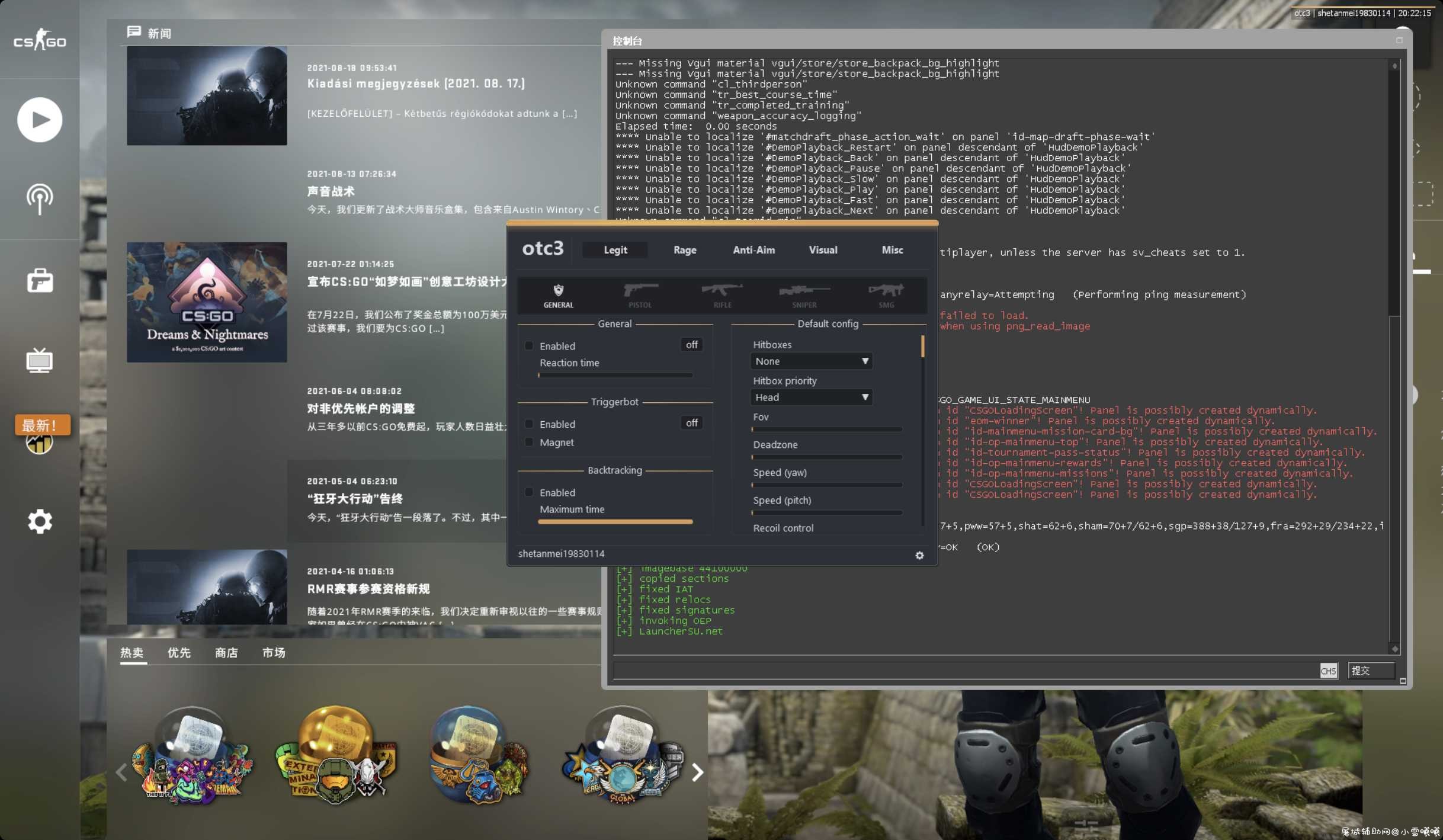Image resolution: width=1443 pixels, height=840 pixels.
Task: Open news article RMR赛事参赛资格新规
Action: 368,589
